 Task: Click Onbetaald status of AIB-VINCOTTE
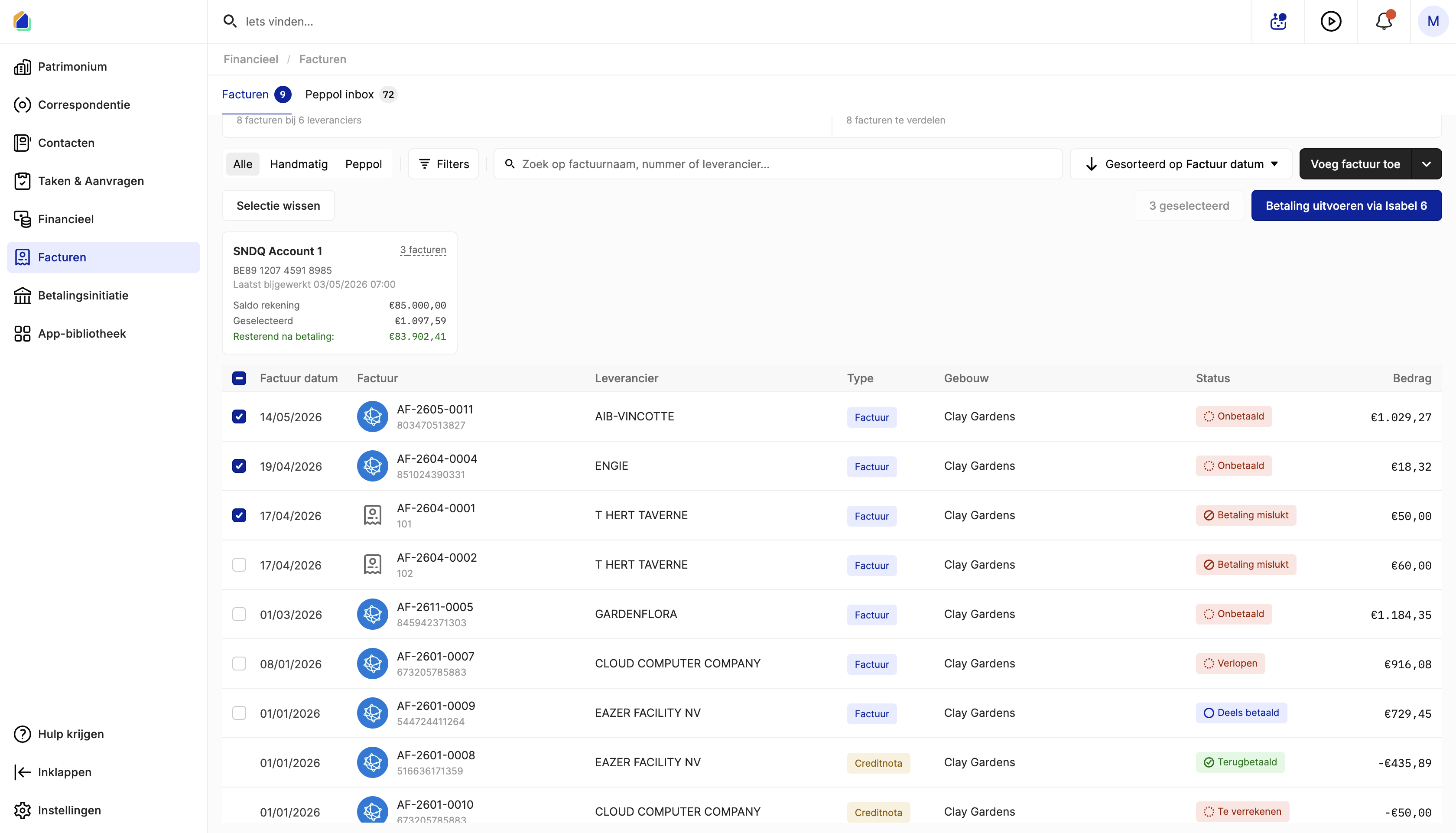(x=1234, y=416)
